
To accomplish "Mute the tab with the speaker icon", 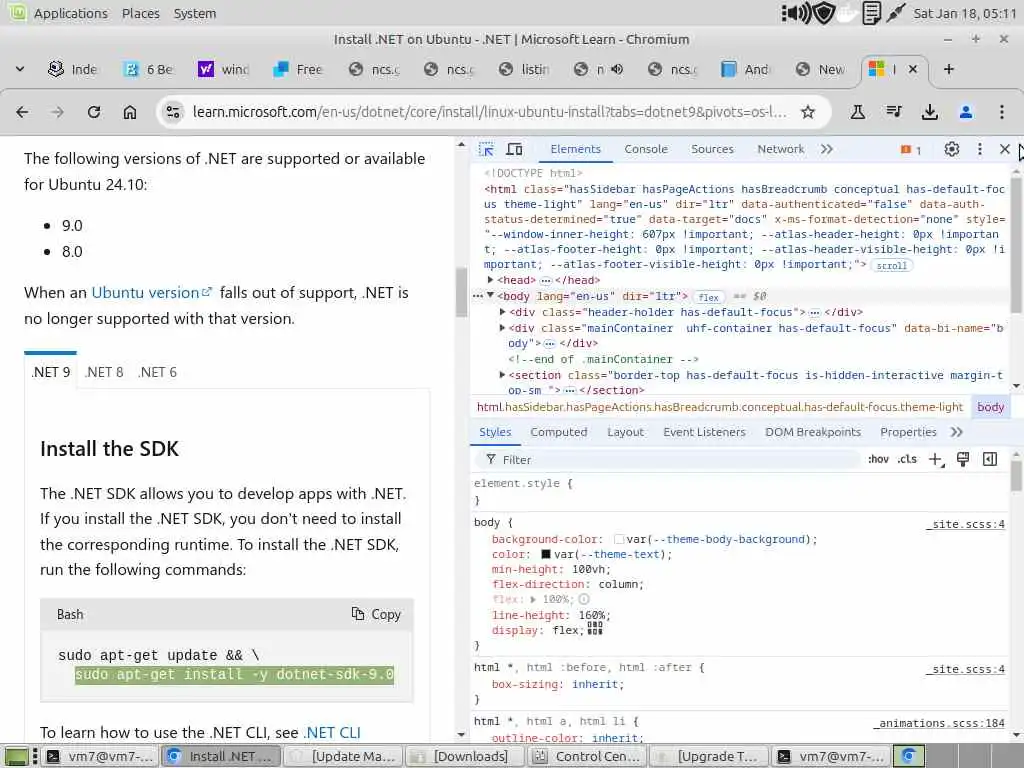I will click(x=616, y=69).
